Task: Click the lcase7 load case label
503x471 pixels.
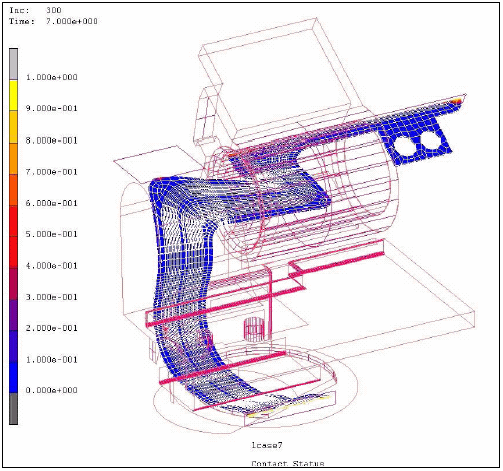Action: coord(267,445)
